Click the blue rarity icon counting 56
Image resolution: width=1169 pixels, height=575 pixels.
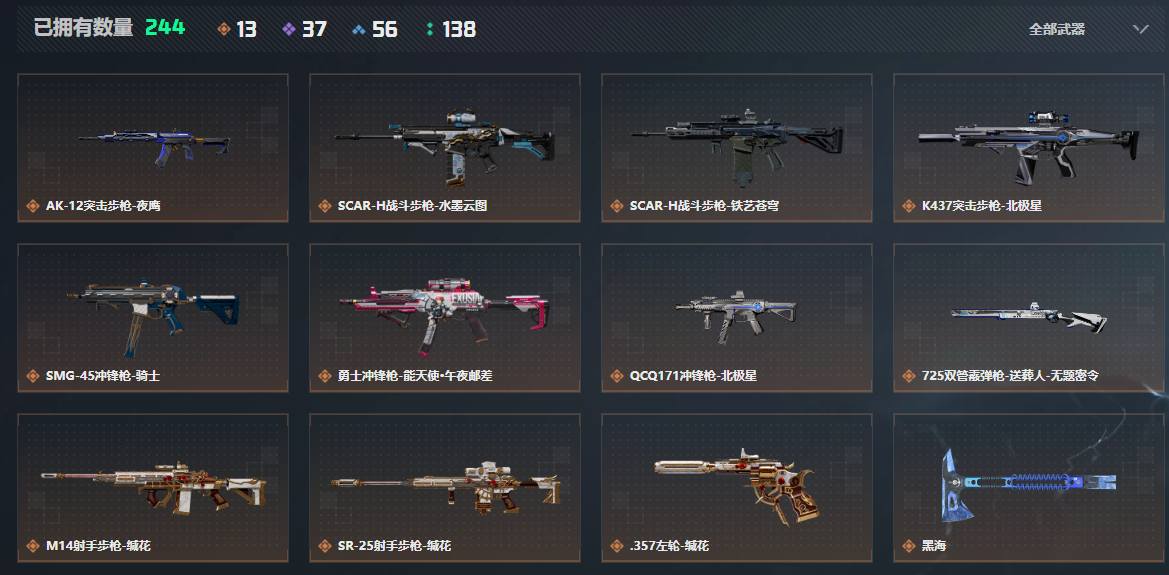tap(359, 29)
